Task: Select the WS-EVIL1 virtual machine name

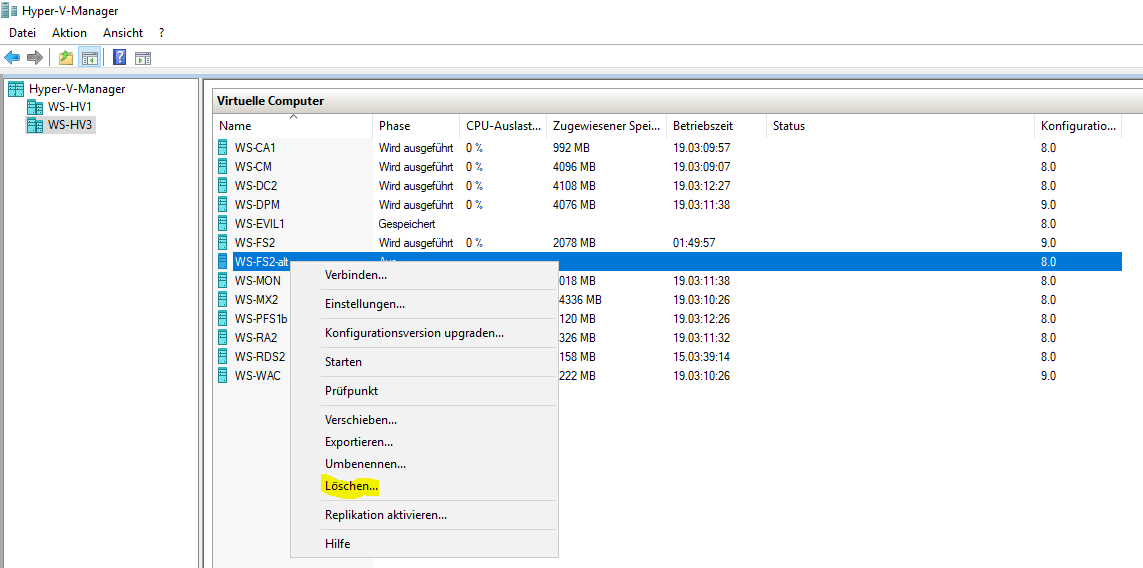Action: [x=260, y=223]
